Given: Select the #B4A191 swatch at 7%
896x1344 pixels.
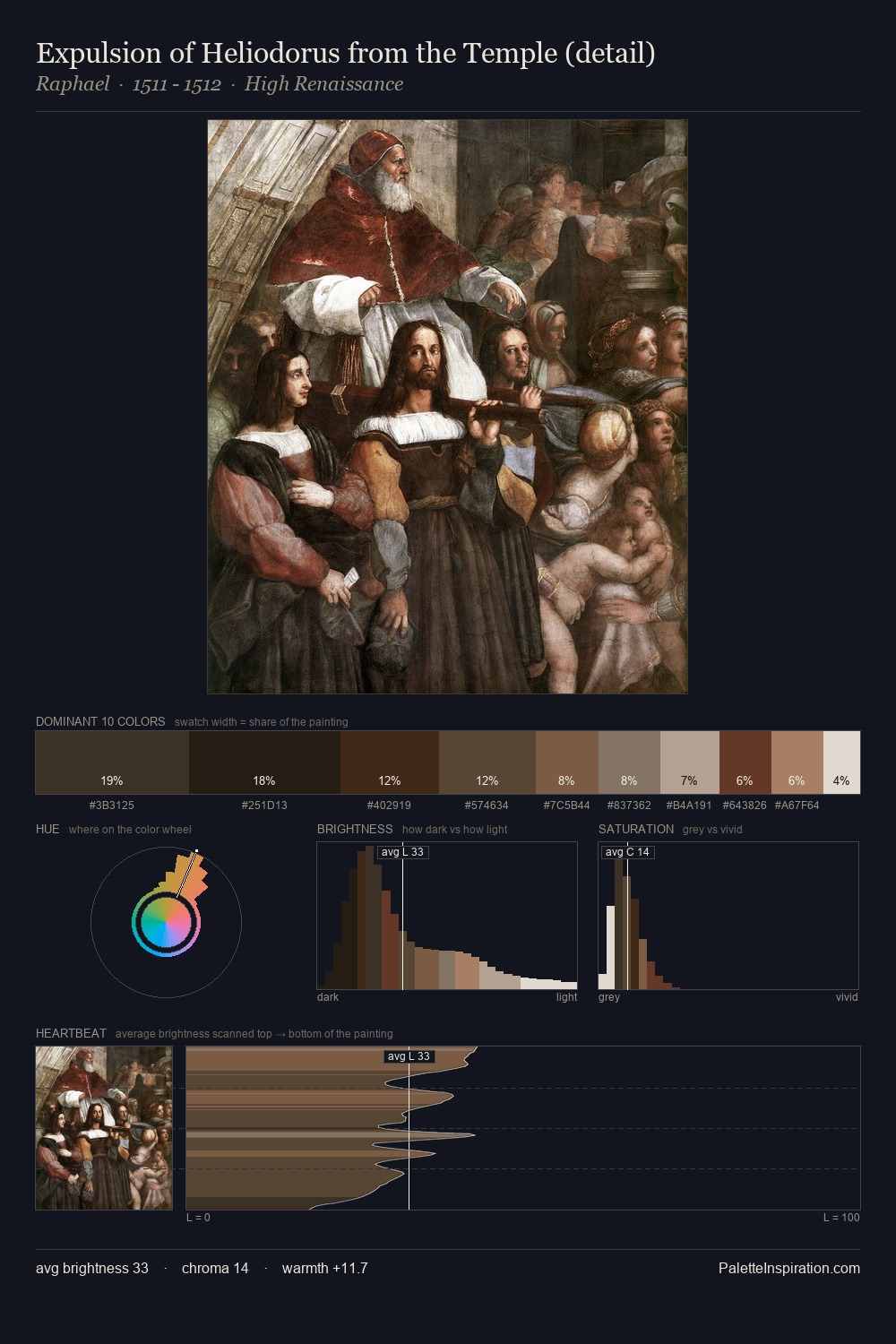Looking at the screenshot, I should pos(690,762).
